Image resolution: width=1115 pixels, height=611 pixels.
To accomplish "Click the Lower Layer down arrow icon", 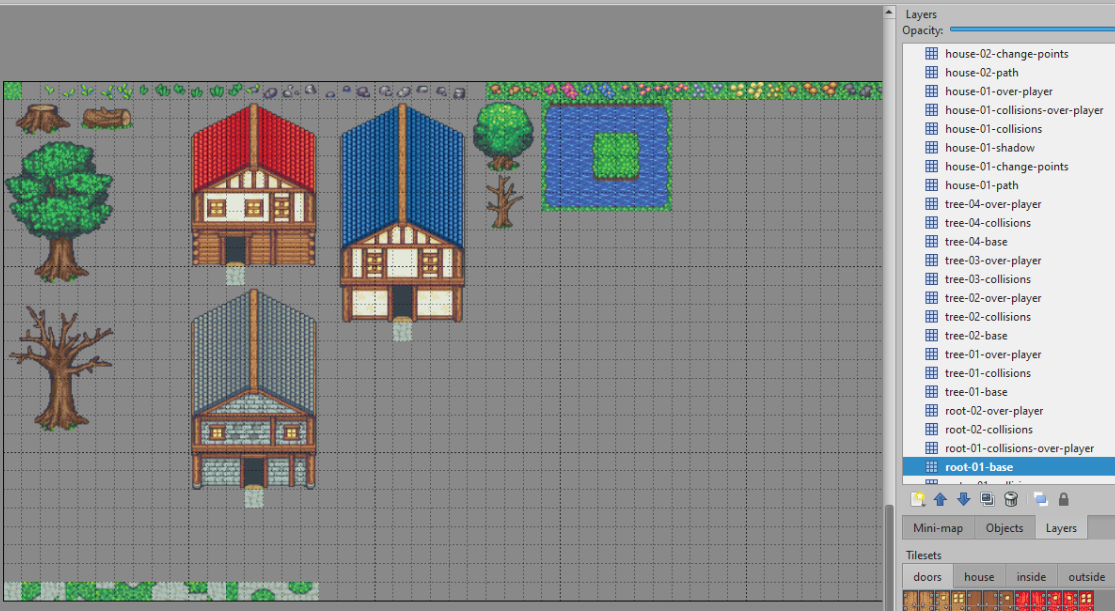I will click(963, 499).
